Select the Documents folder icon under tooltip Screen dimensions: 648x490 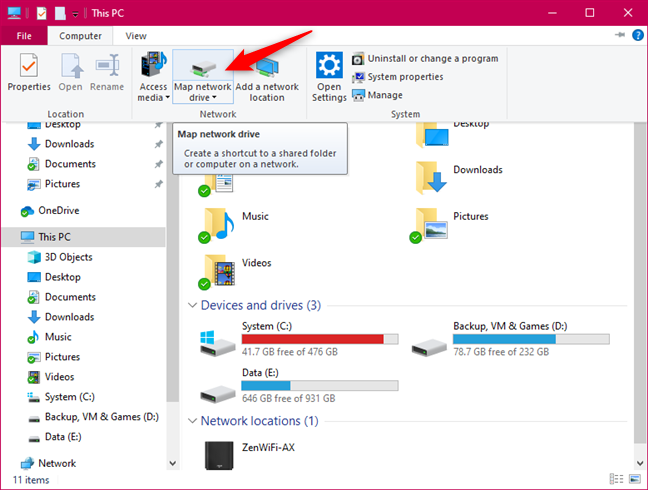[217, 185]
